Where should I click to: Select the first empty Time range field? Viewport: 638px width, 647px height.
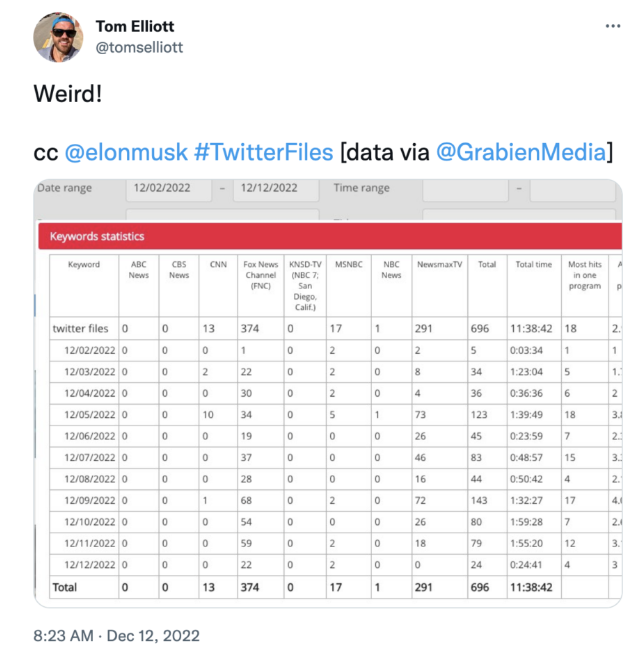(x=466, y=189)
